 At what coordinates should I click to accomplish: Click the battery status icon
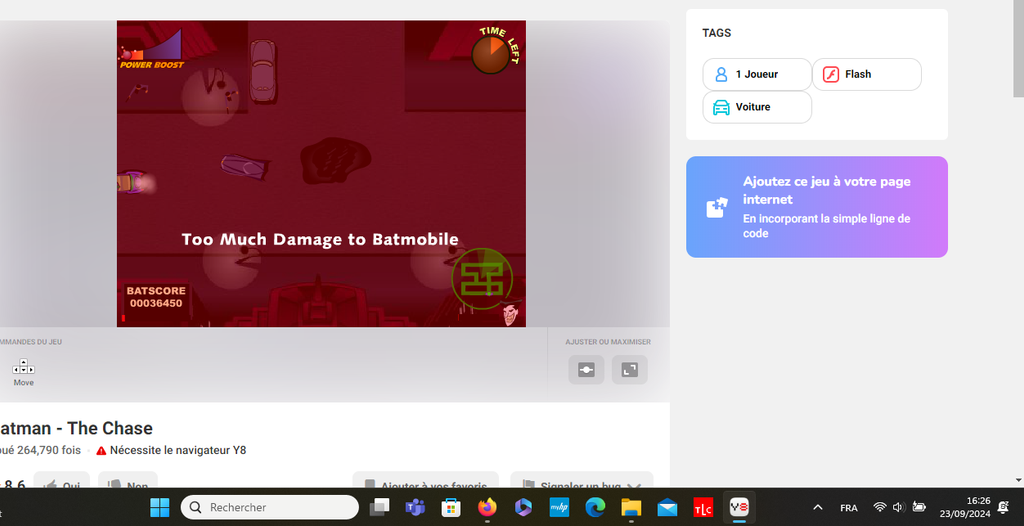(919, 507)
